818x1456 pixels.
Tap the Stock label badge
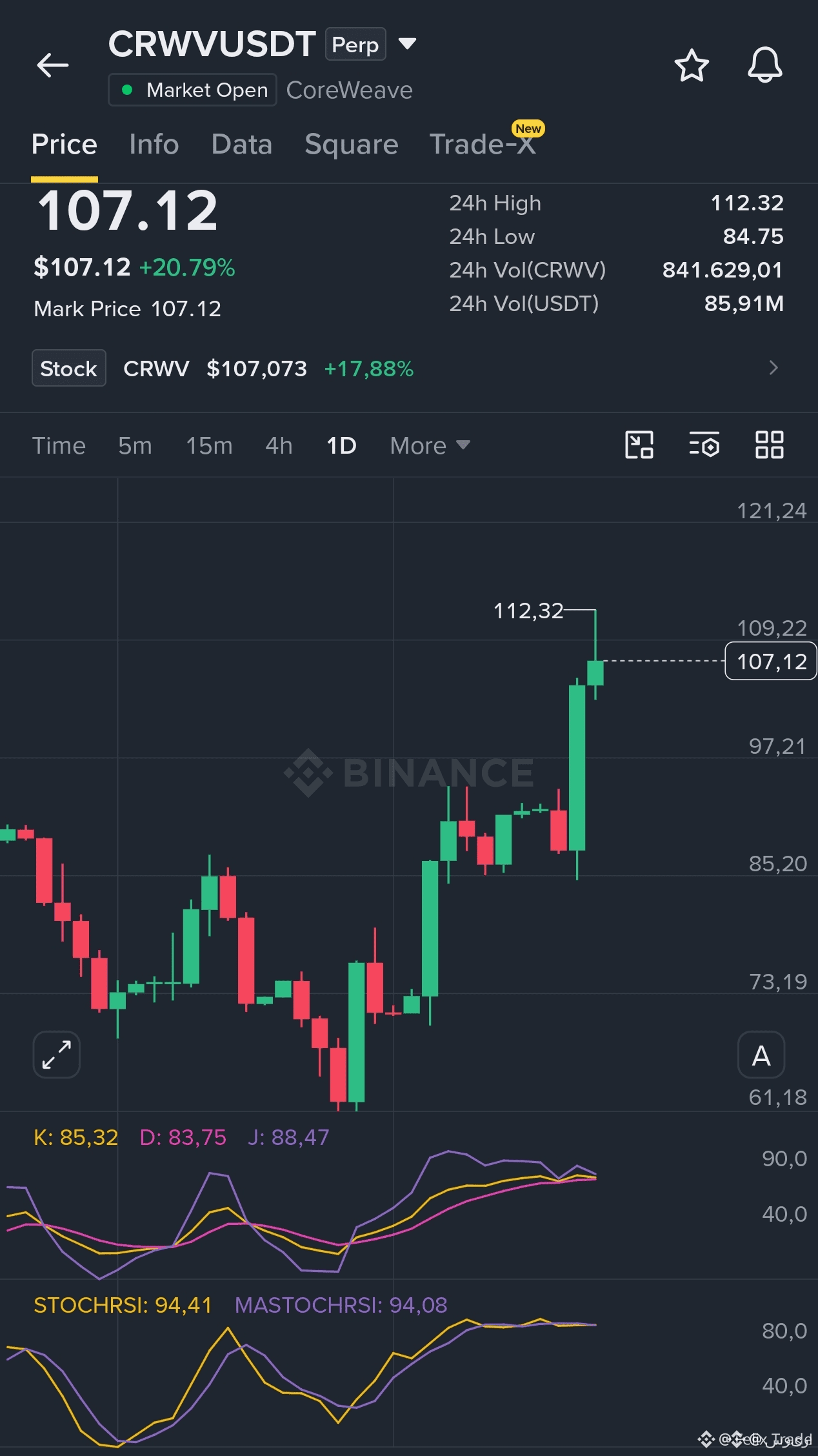69,368
